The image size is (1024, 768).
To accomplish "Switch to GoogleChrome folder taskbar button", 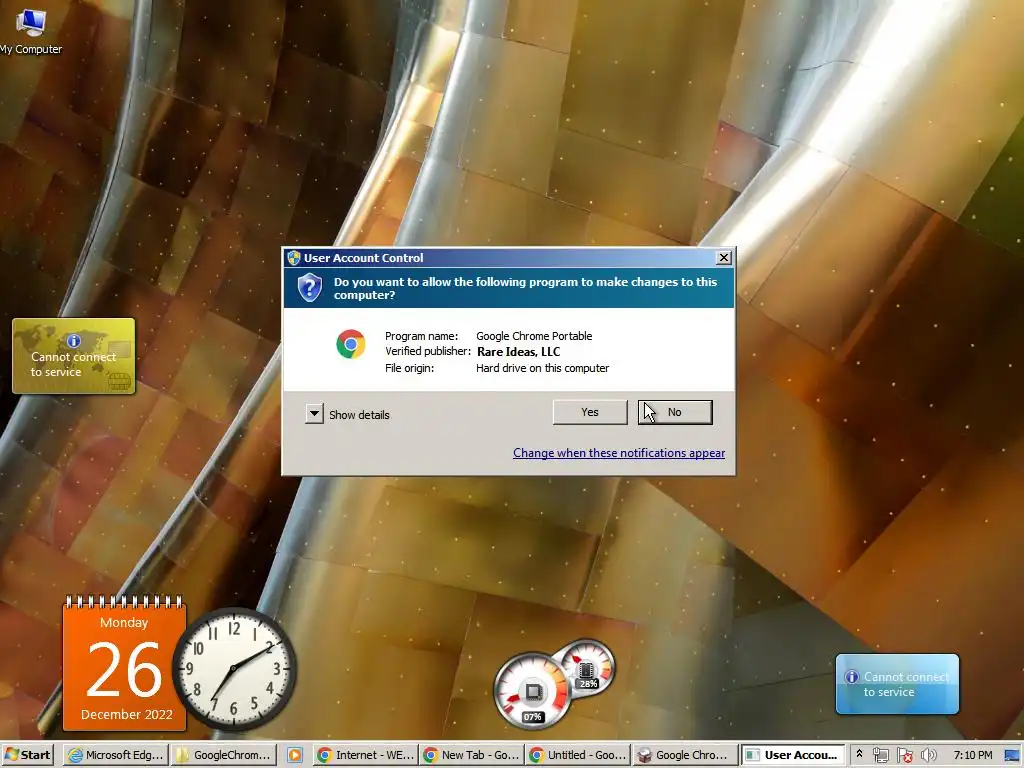I will pyautogui.click(x=223, y=755).
